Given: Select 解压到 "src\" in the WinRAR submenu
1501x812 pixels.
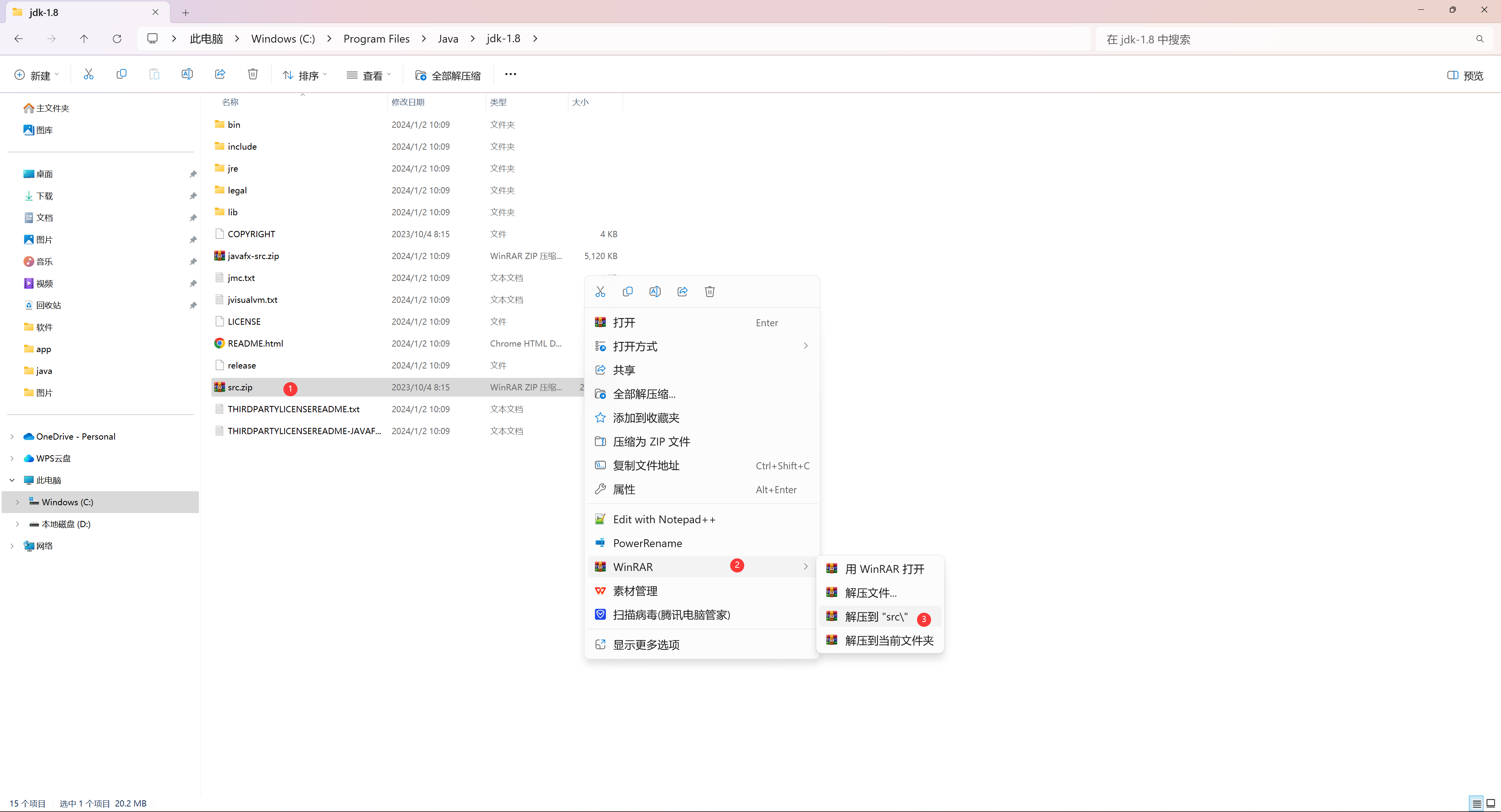Looking at the screenshot, I should click(x=880, y=617).
